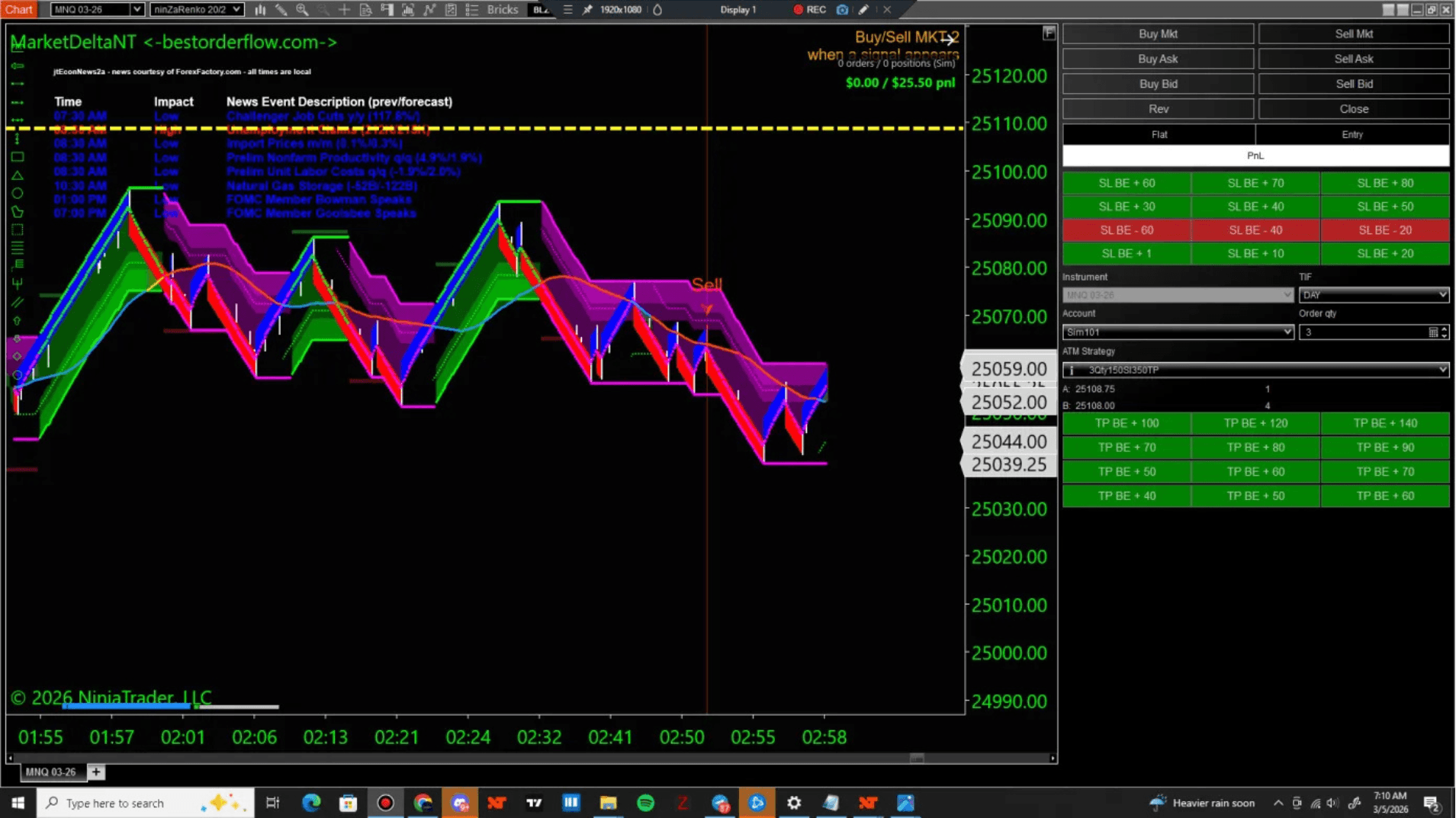
Task: Click the TP BE + 140 button
Action: pos(1385,423)
